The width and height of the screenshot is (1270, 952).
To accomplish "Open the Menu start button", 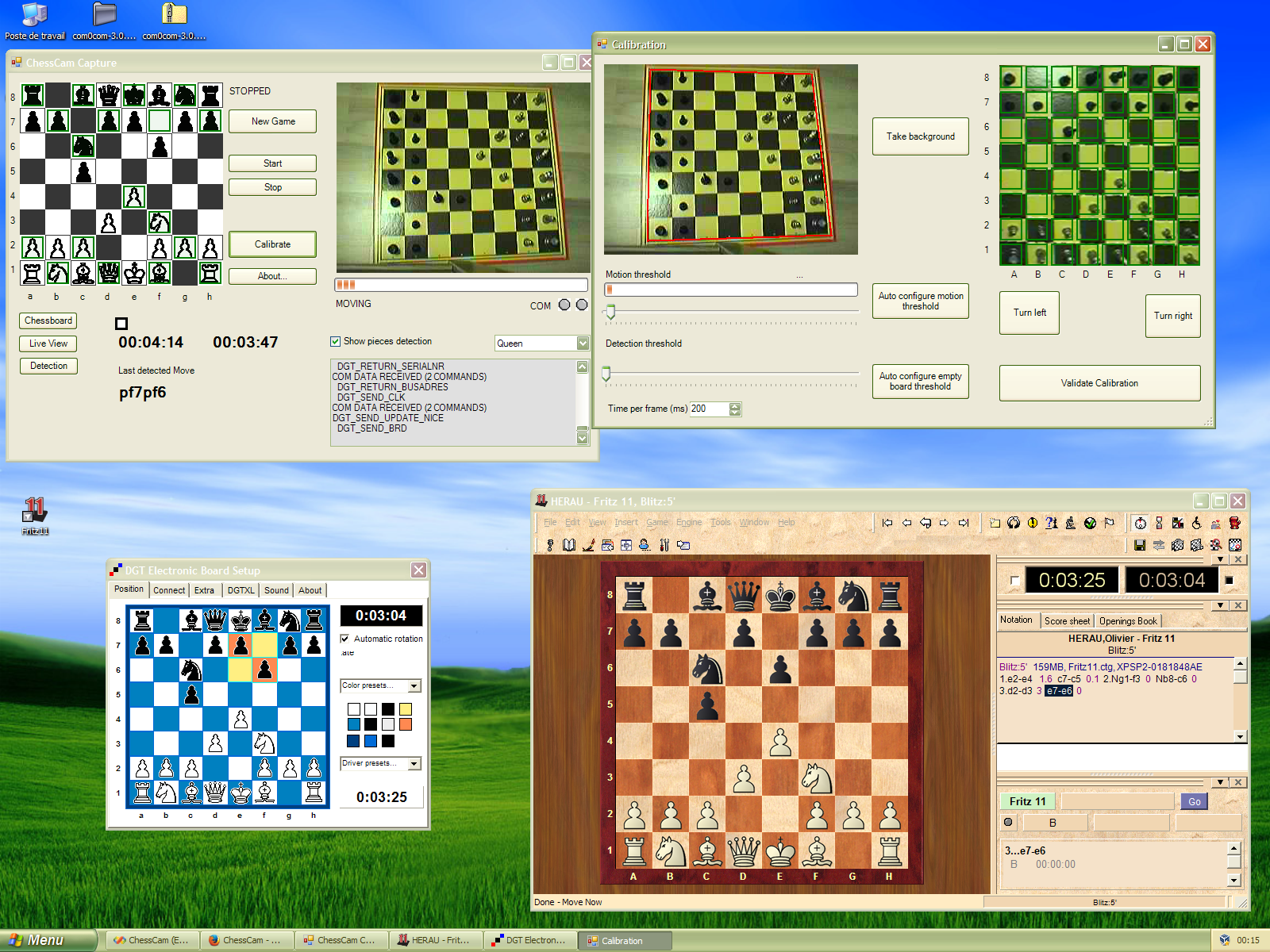I will tap(48, 940).
